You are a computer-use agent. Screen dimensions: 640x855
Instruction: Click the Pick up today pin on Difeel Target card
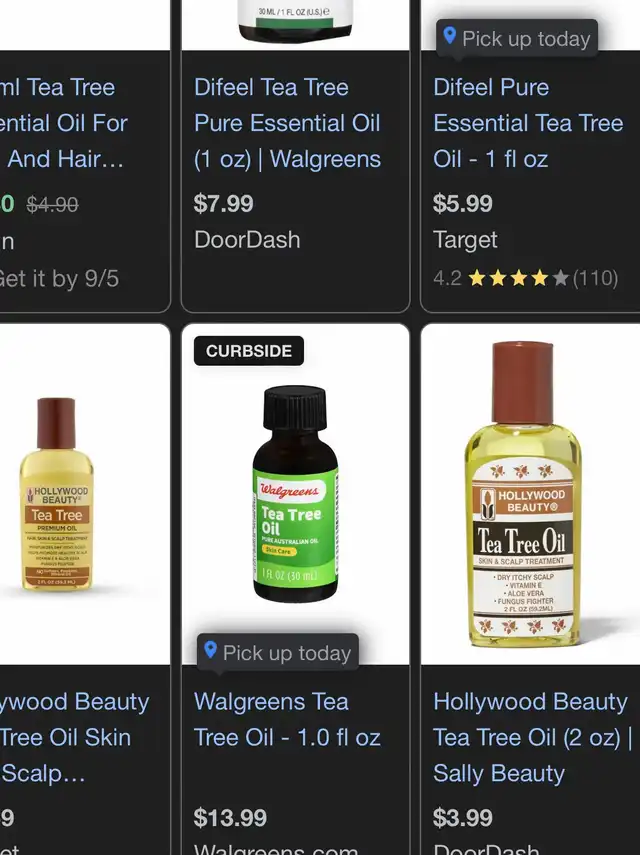click(517, 39)
